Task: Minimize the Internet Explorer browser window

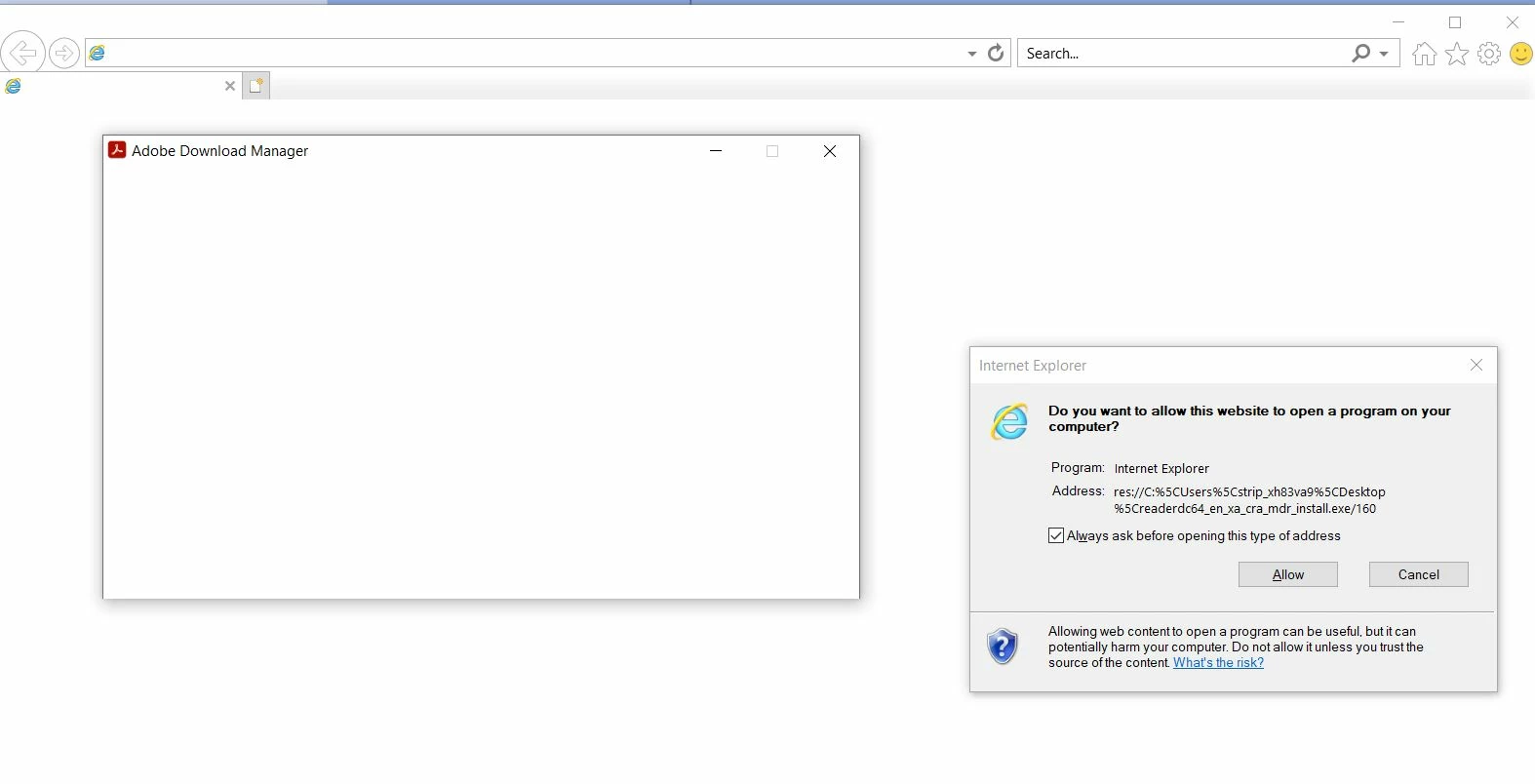Action: pyautogui.click(x=1398, y=21)
